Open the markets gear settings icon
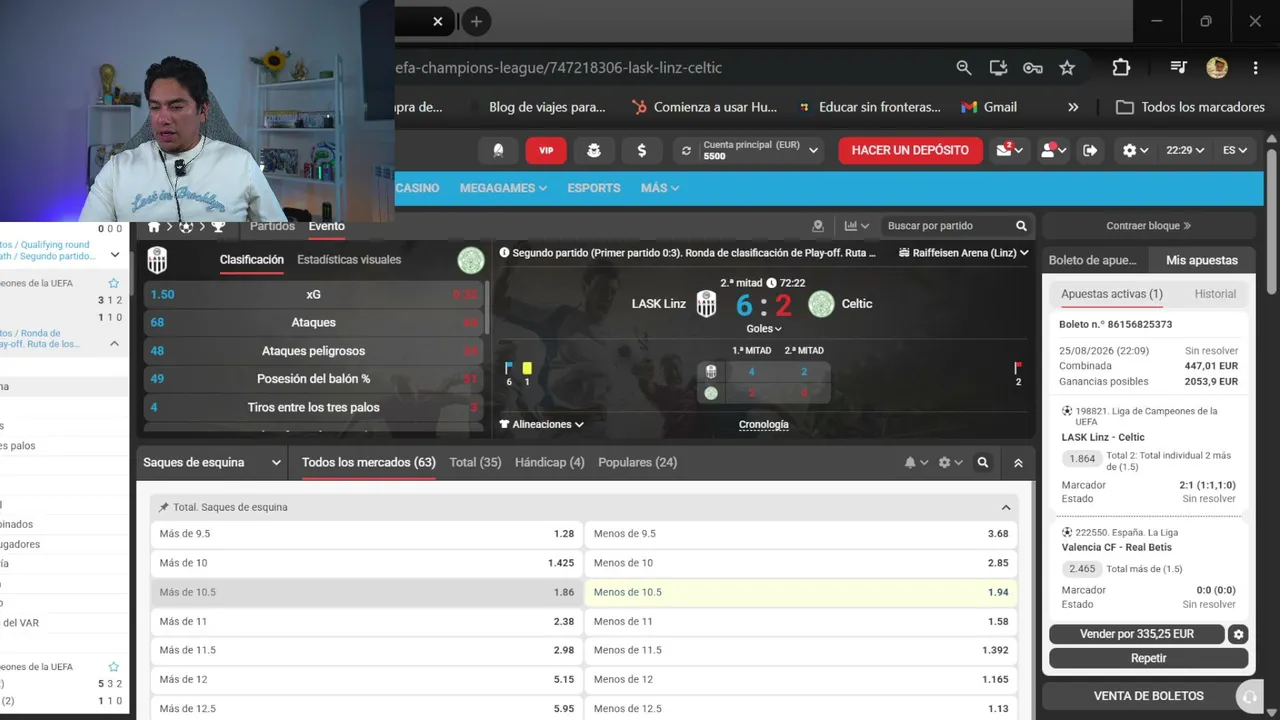 pyautogui.click(x=949, y=463)
